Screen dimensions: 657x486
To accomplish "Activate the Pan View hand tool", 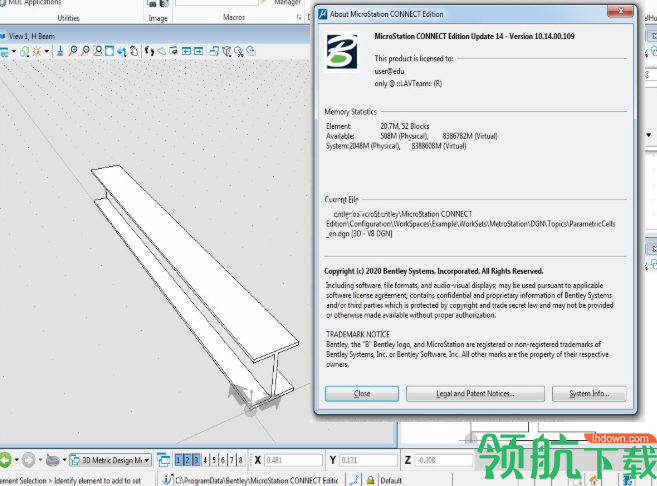I will click(134, 51).
